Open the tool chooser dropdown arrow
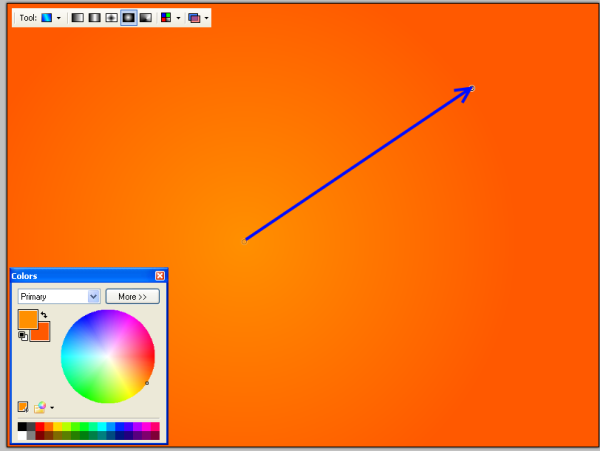The height and width of the screenshot is (451, 600). coord(59,18)
